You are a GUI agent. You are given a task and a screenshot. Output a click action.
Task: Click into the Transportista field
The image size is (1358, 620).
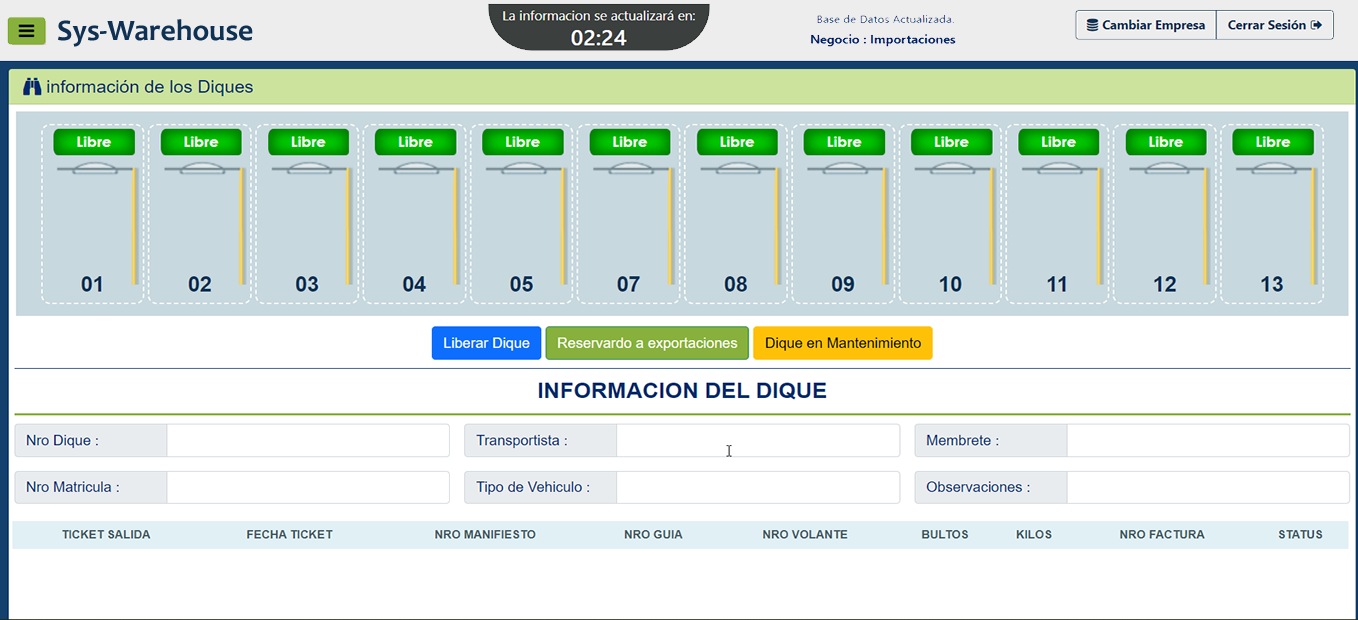[x=757, y=440]
